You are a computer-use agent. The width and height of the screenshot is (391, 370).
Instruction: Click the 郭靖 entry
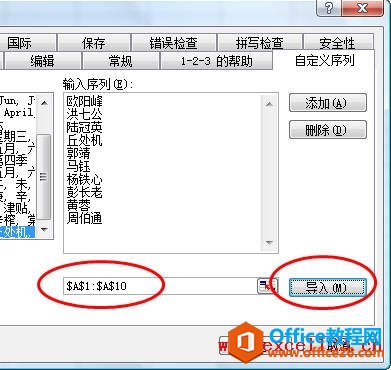(x=78, y=153)
